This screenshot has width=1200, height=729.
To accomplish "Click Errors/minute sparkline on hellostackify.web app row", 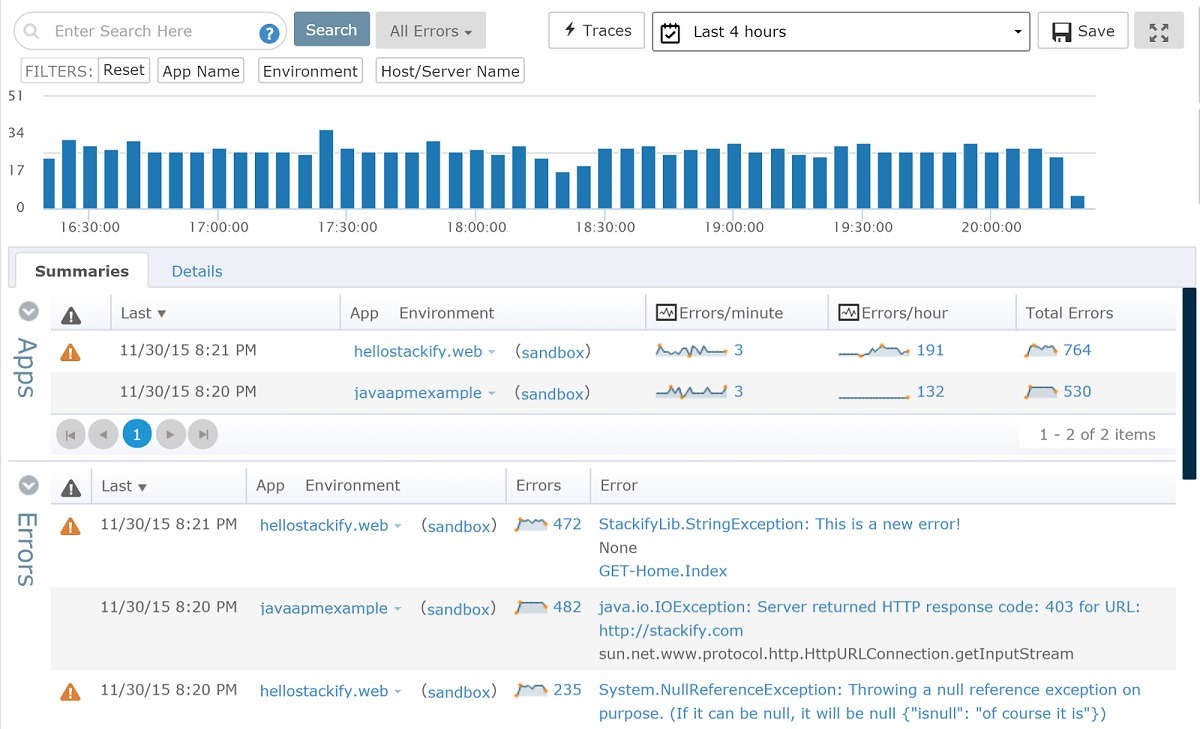I will [x=691, y=350].
